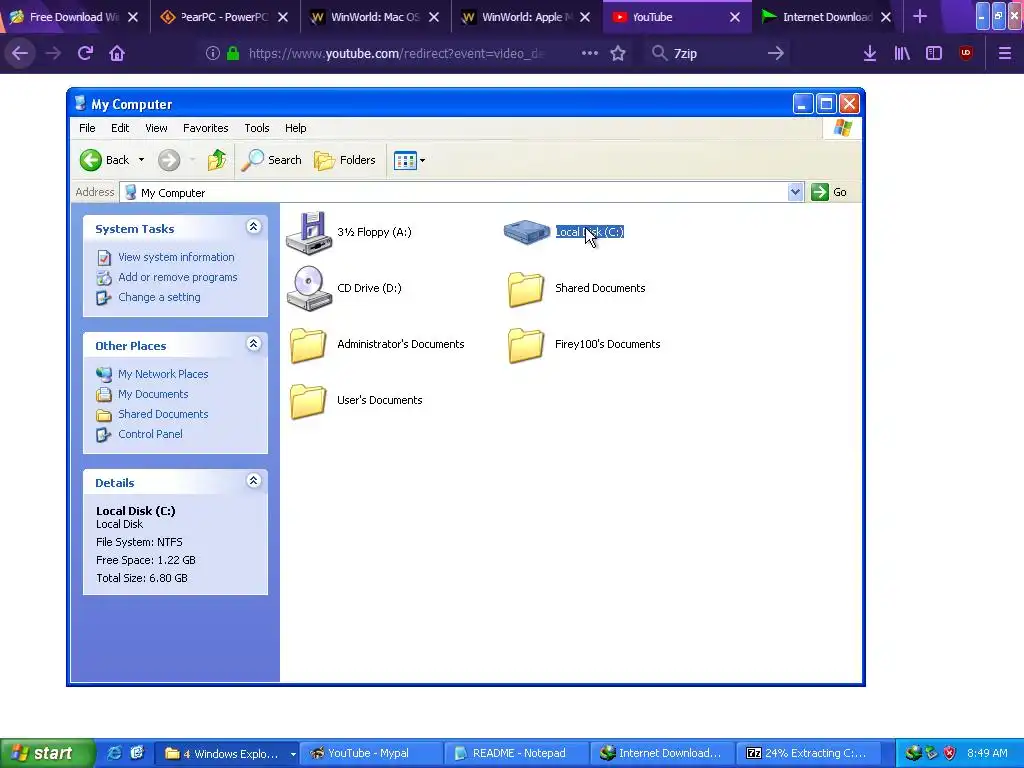Open the page actions three-dots menu
Screen dimensions: 1024x768
590,53
